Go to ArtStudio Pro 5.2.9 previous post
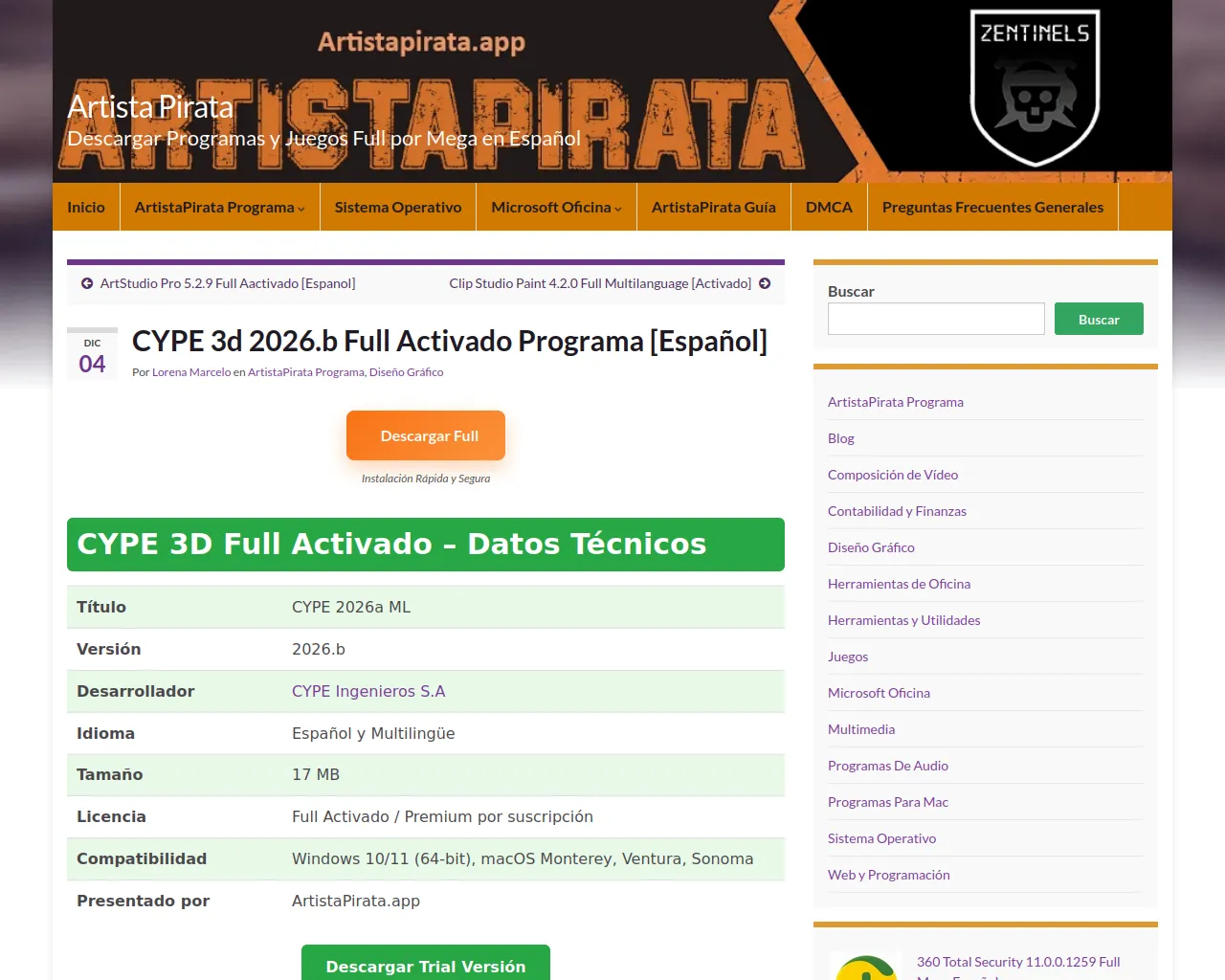 (x=228, y=283)
